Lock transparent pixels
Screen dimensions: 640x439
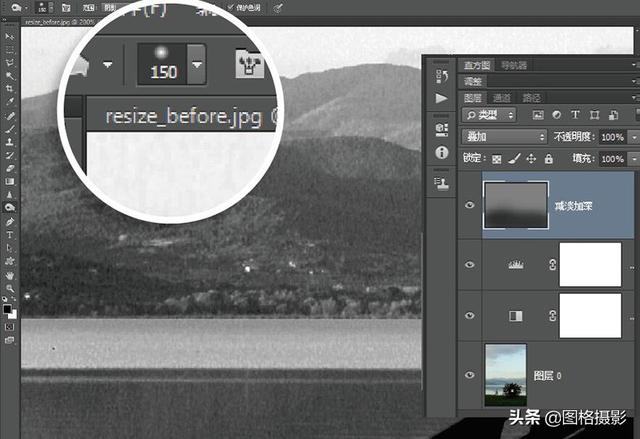(497, 159)
